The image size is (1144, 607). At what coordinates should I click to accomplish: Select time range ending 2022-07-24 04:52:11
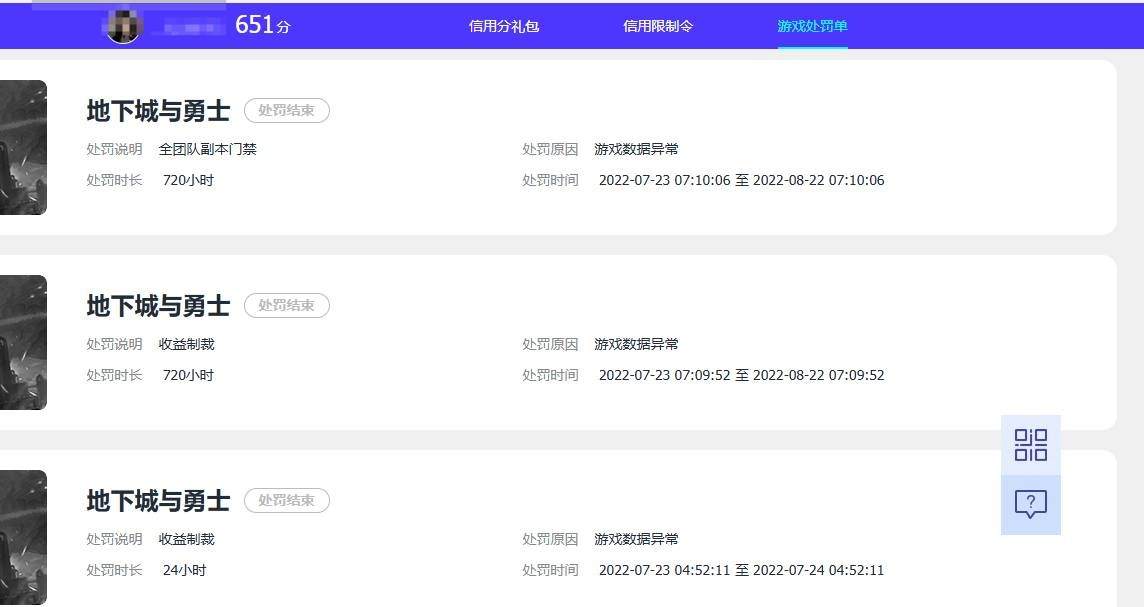tap(741, 571)
